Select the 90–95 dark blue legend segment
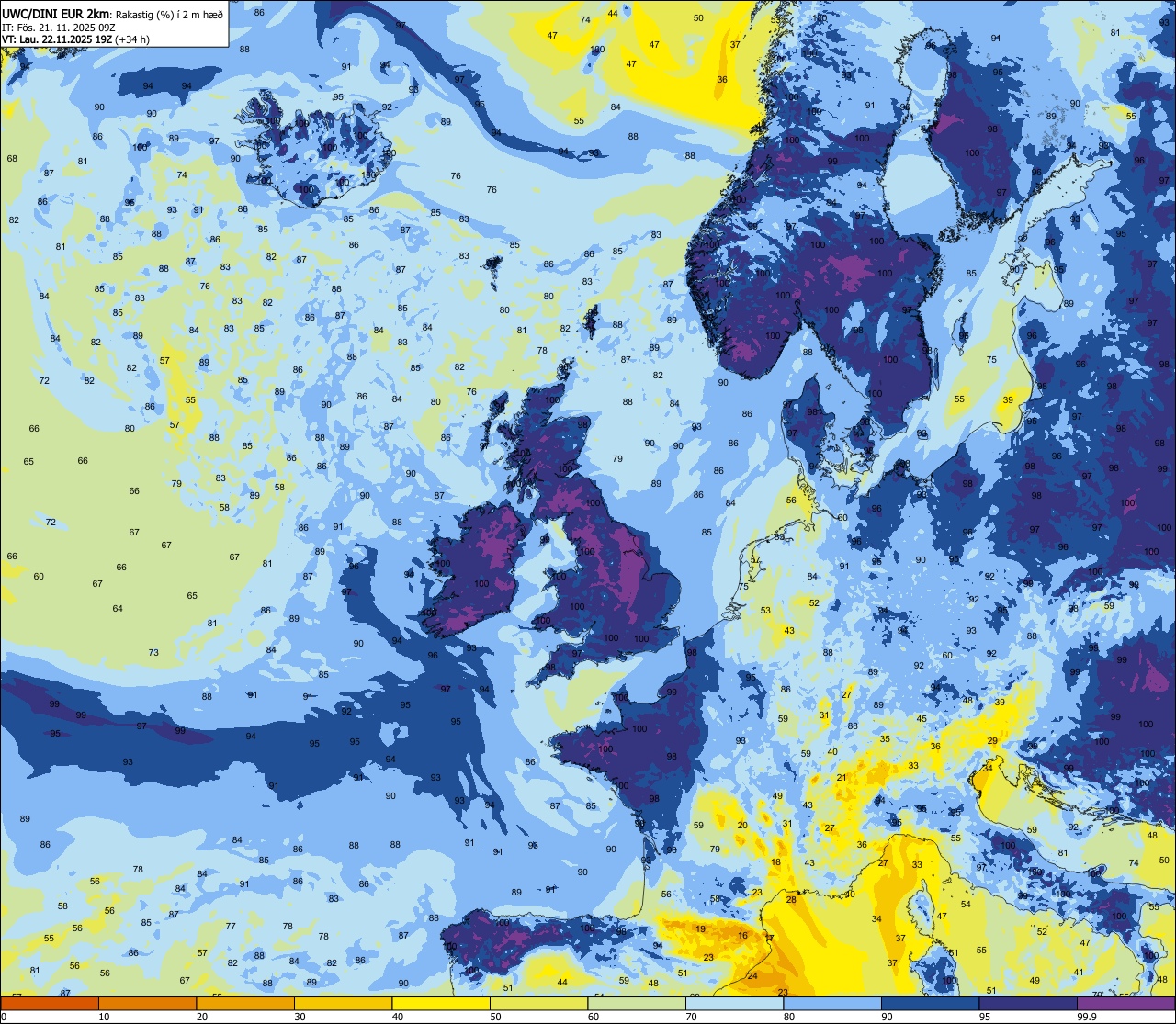The image size is (1176, 1024). 930,1003
